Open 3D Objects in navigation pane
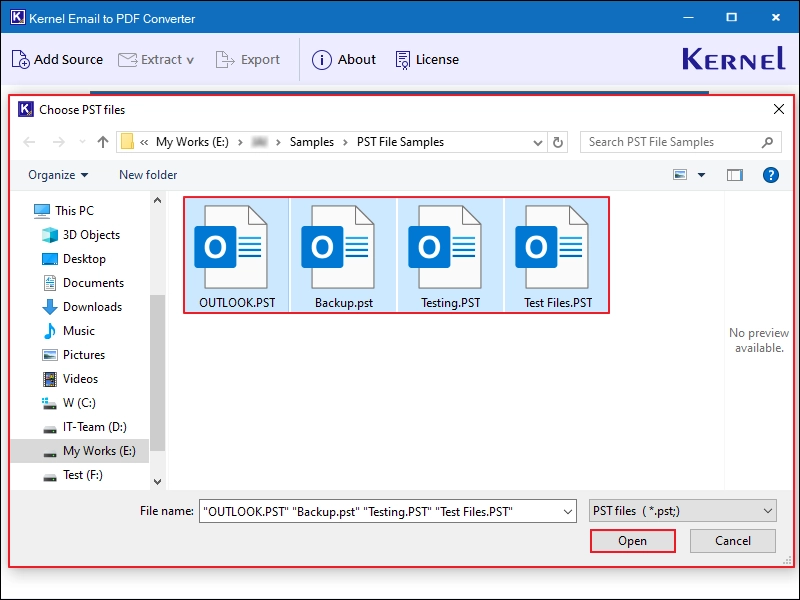 81,235
